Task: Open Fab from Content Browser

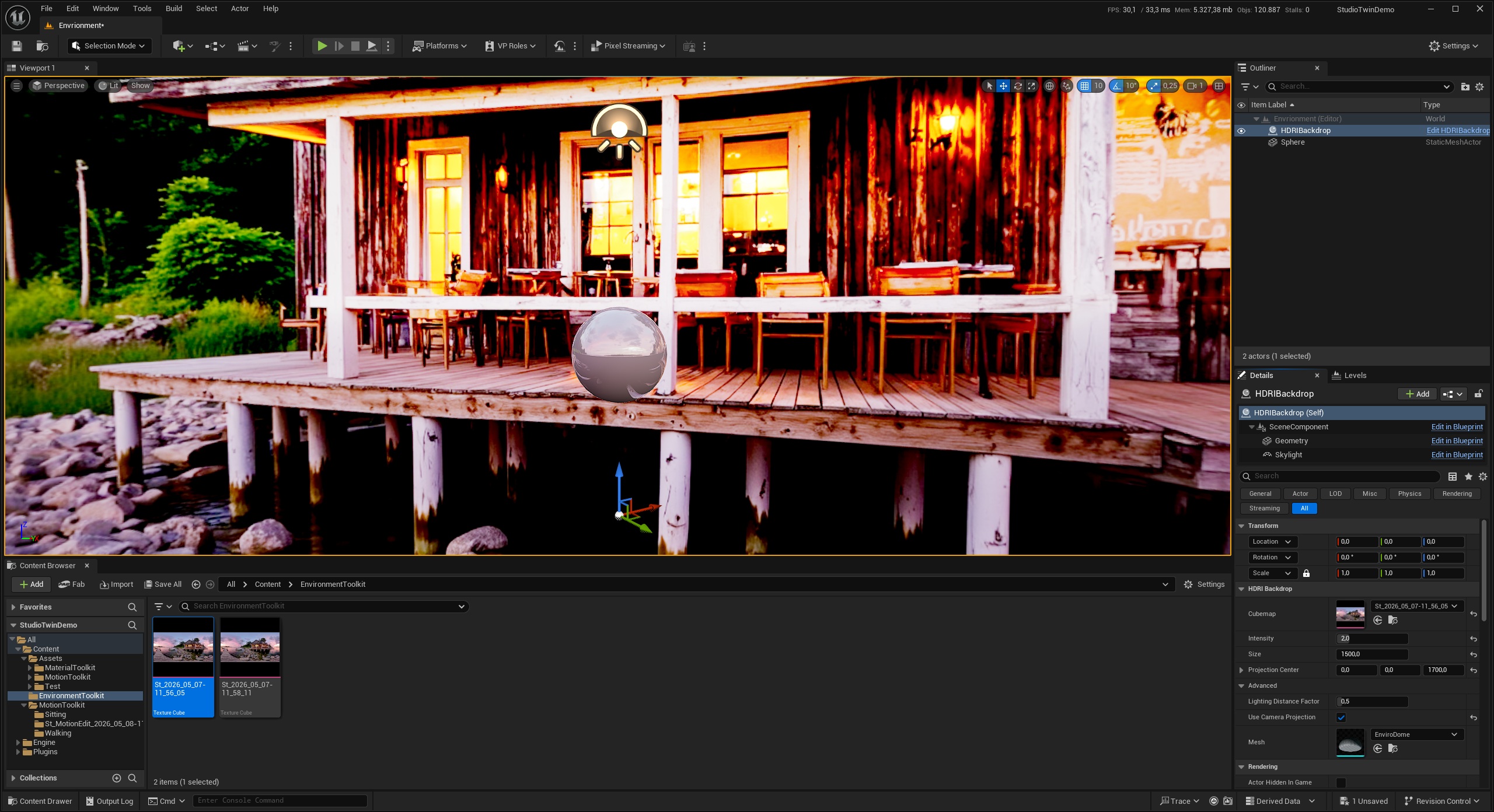Action: point(71,584)
